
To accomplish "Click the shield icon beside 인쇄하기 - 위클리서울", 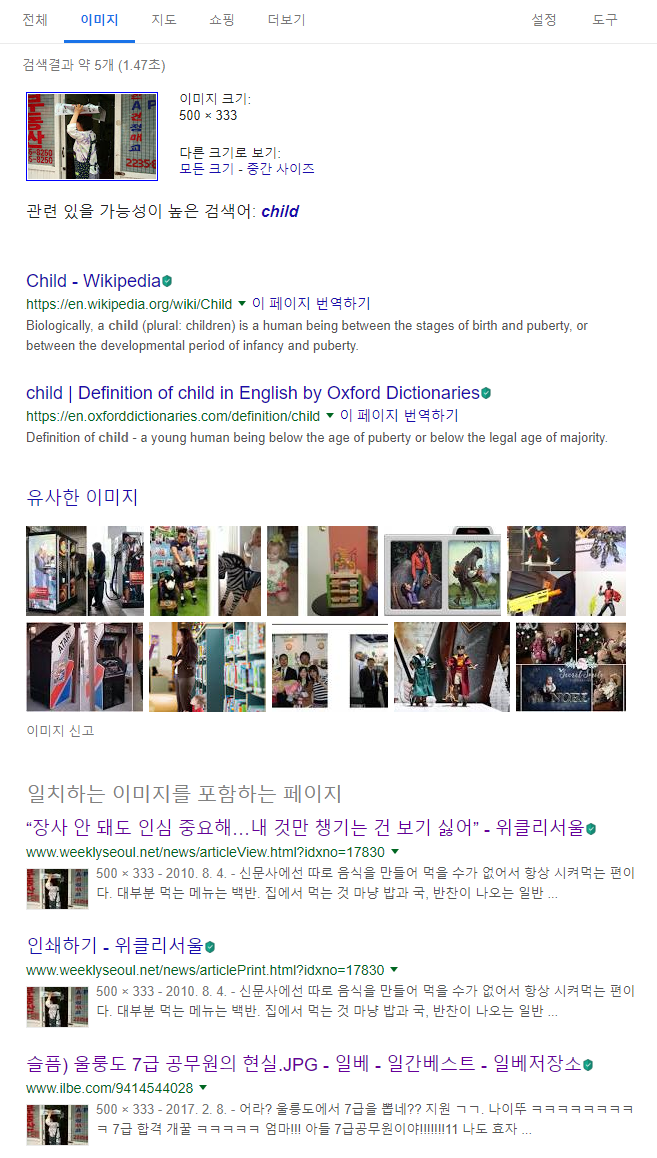I will (210, 947).
